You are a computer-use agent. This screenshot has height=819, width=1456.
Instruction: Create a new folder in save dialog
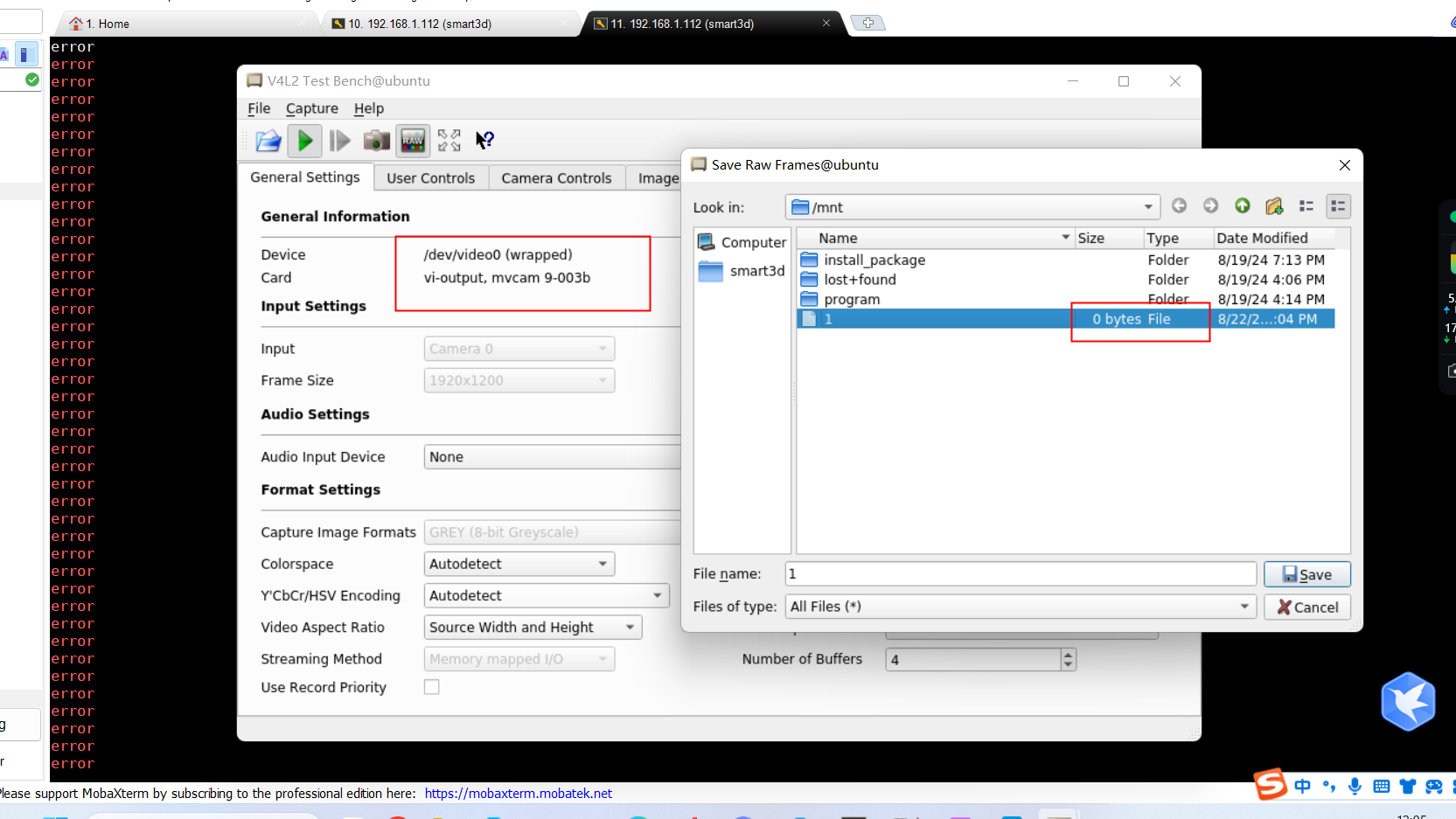pos(1274,206)
